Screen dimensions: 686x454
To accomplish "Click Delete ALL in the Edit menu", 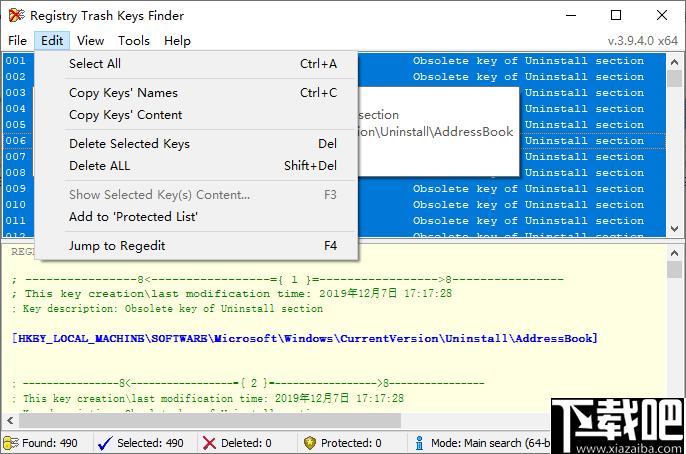I will point(99,166).
